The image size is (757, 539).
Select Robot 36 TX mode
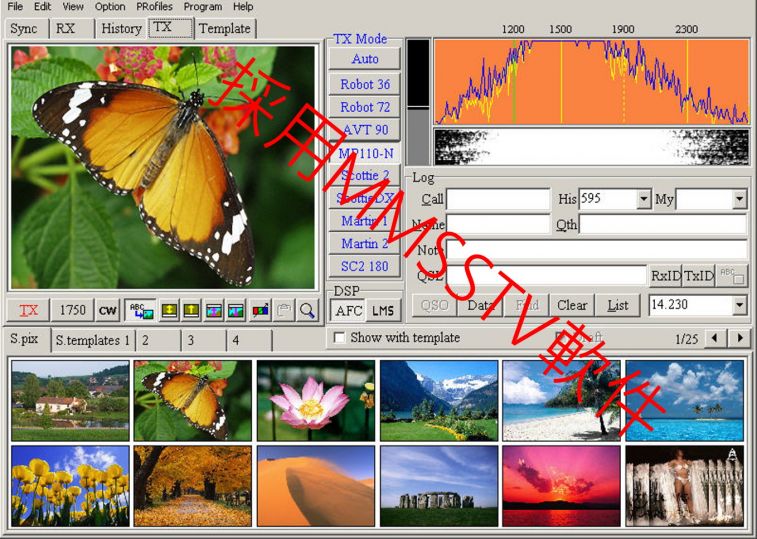pos(365,84)
